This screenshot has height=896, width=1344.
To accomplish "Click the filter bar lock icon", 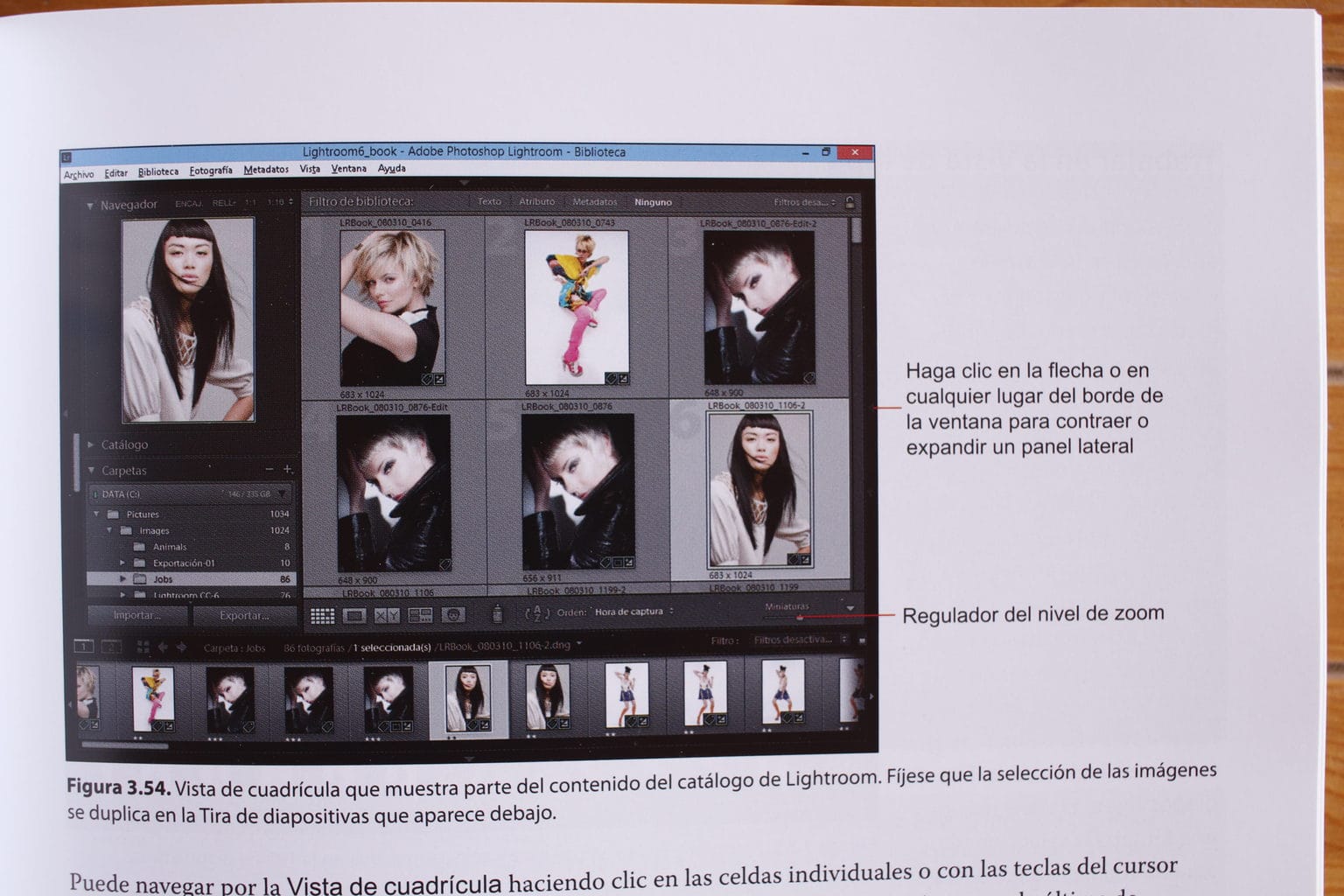I will 850,203.
